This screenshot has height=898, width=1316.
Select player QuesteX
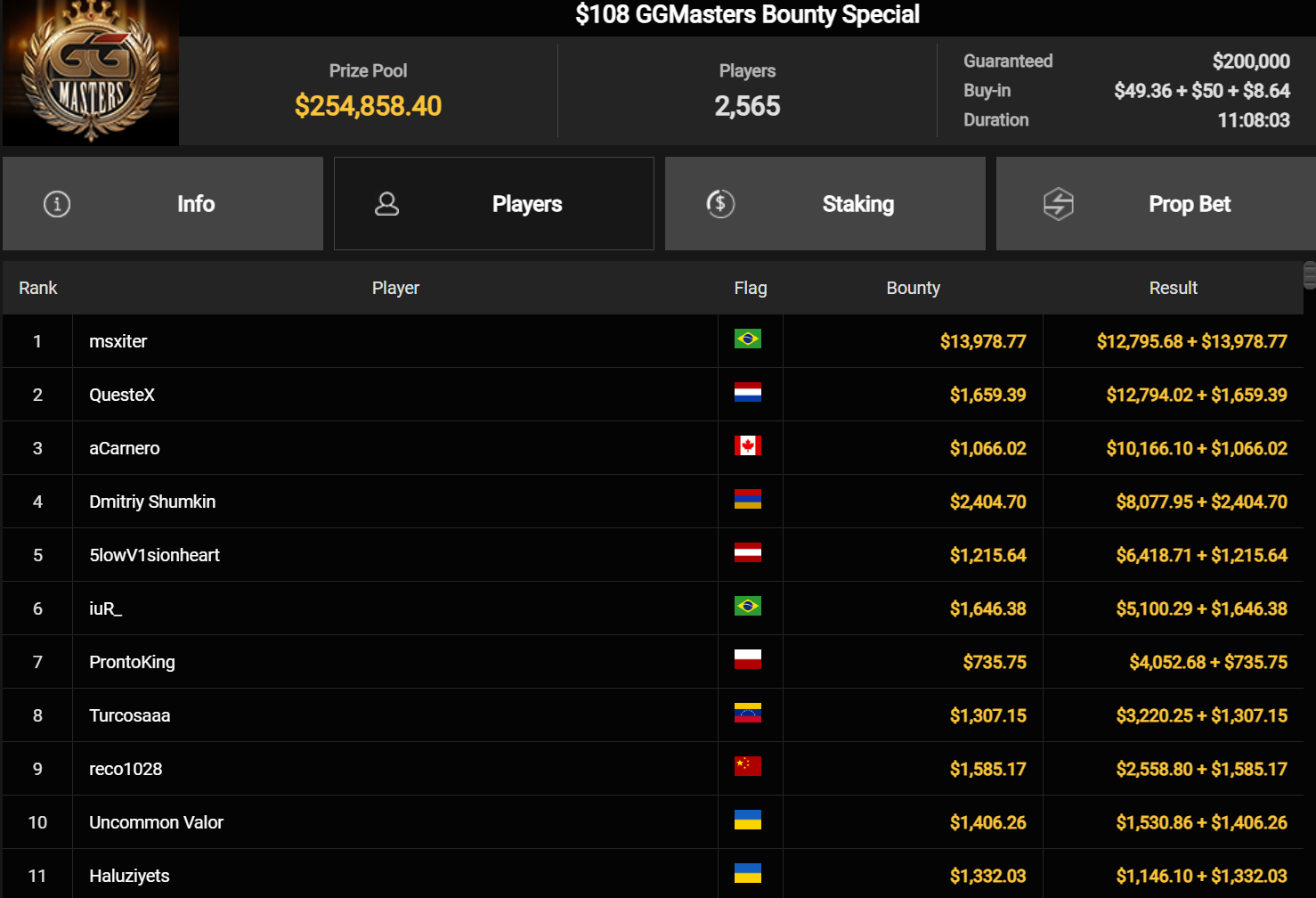[122, 395]
